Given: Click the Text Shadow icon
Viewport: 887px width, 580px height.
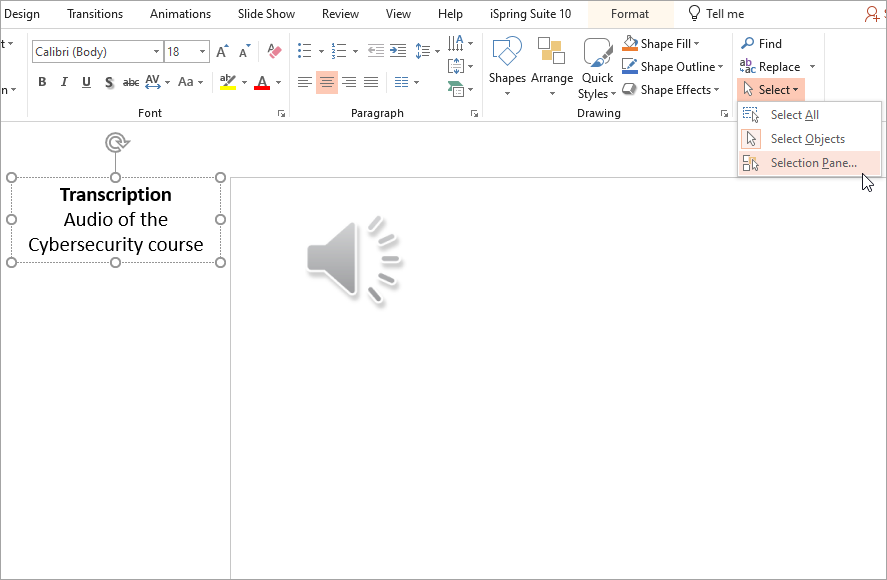Looking at the screenshot, I should point(108,82).
